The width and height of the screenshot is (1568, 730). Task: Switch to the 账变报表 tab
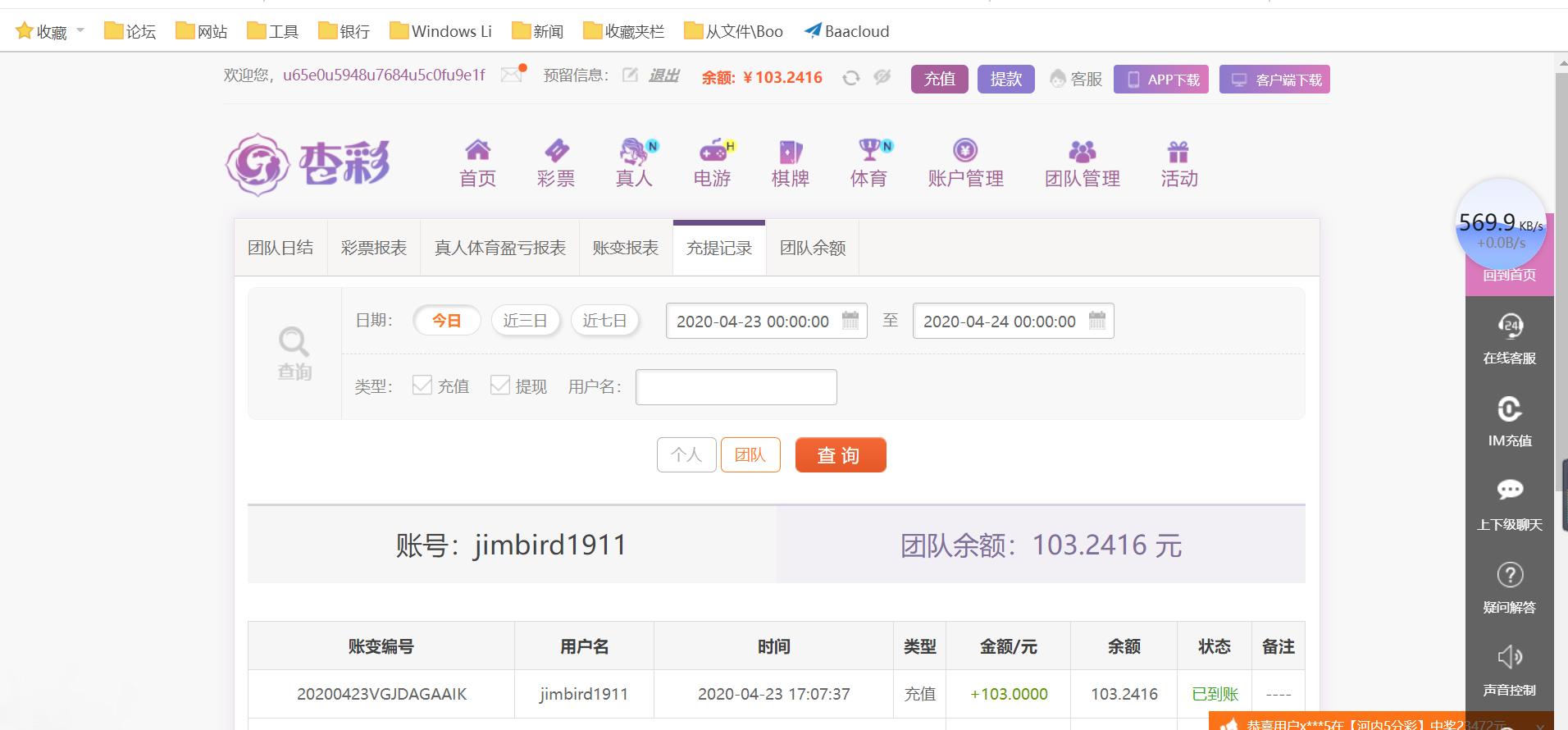pos(626,248)
